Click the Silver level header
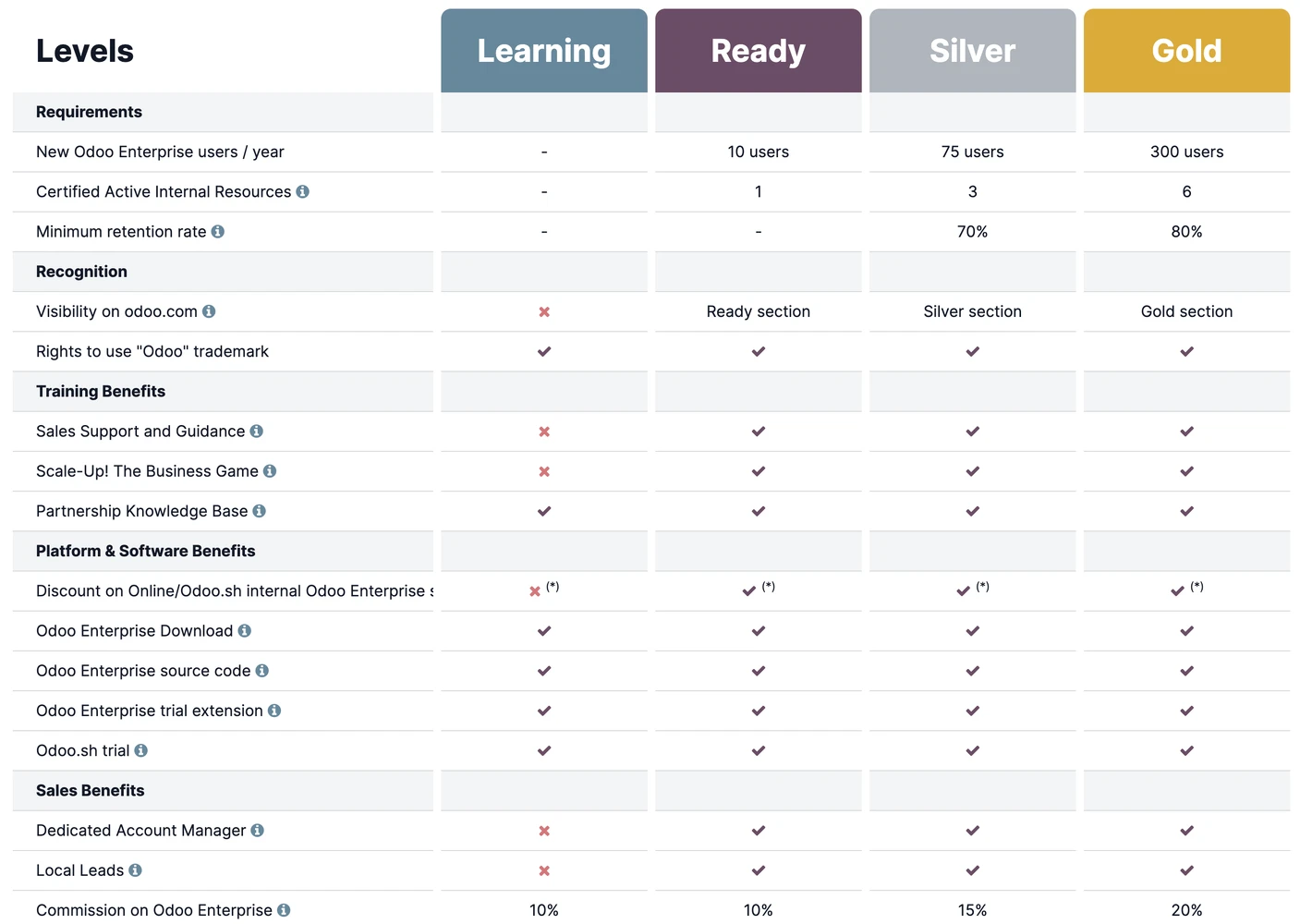The image size is (1300, 924). coord(972,51)
